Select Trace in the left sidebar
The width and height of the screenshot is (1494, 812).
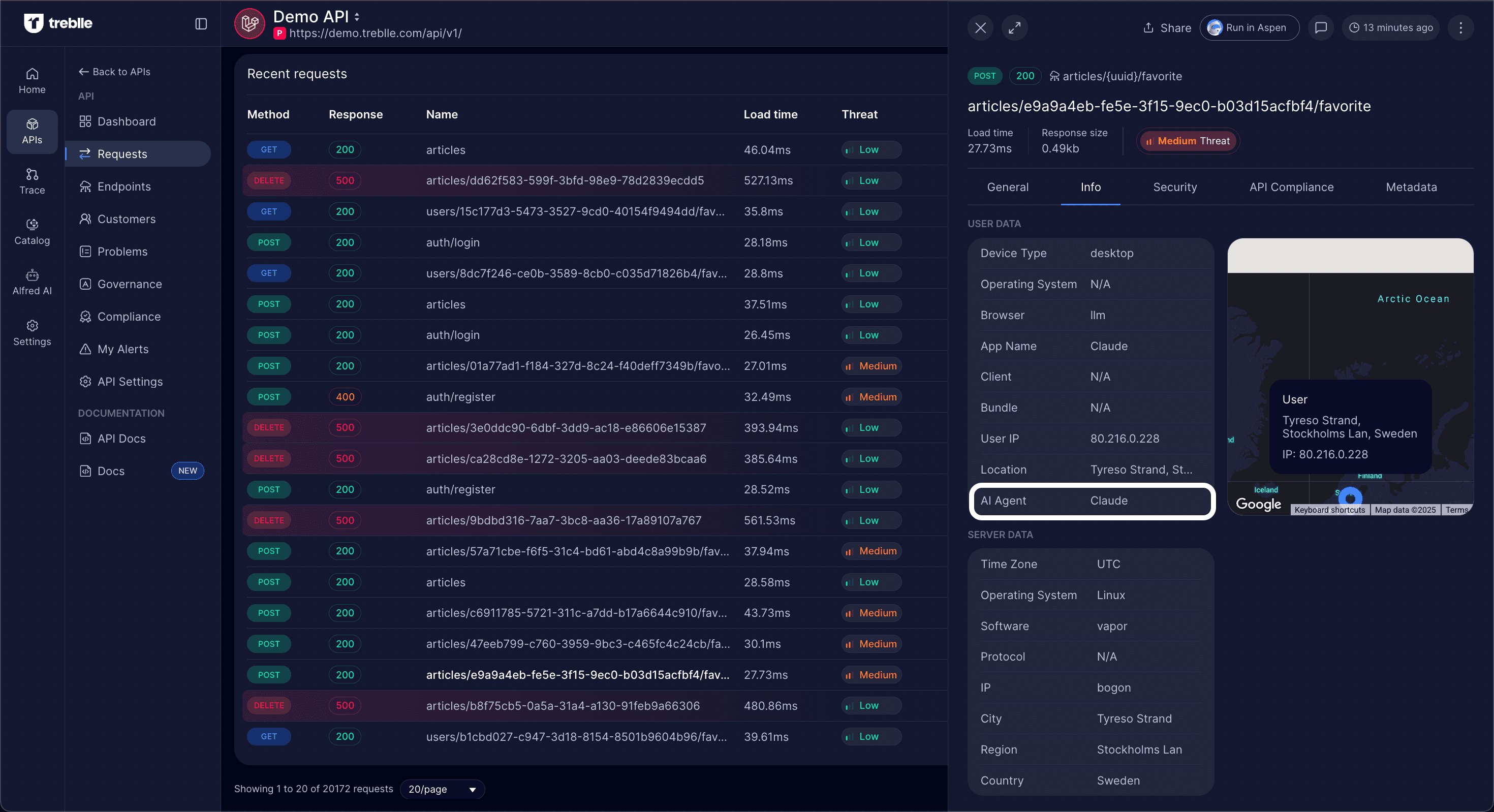coord(32,181)
